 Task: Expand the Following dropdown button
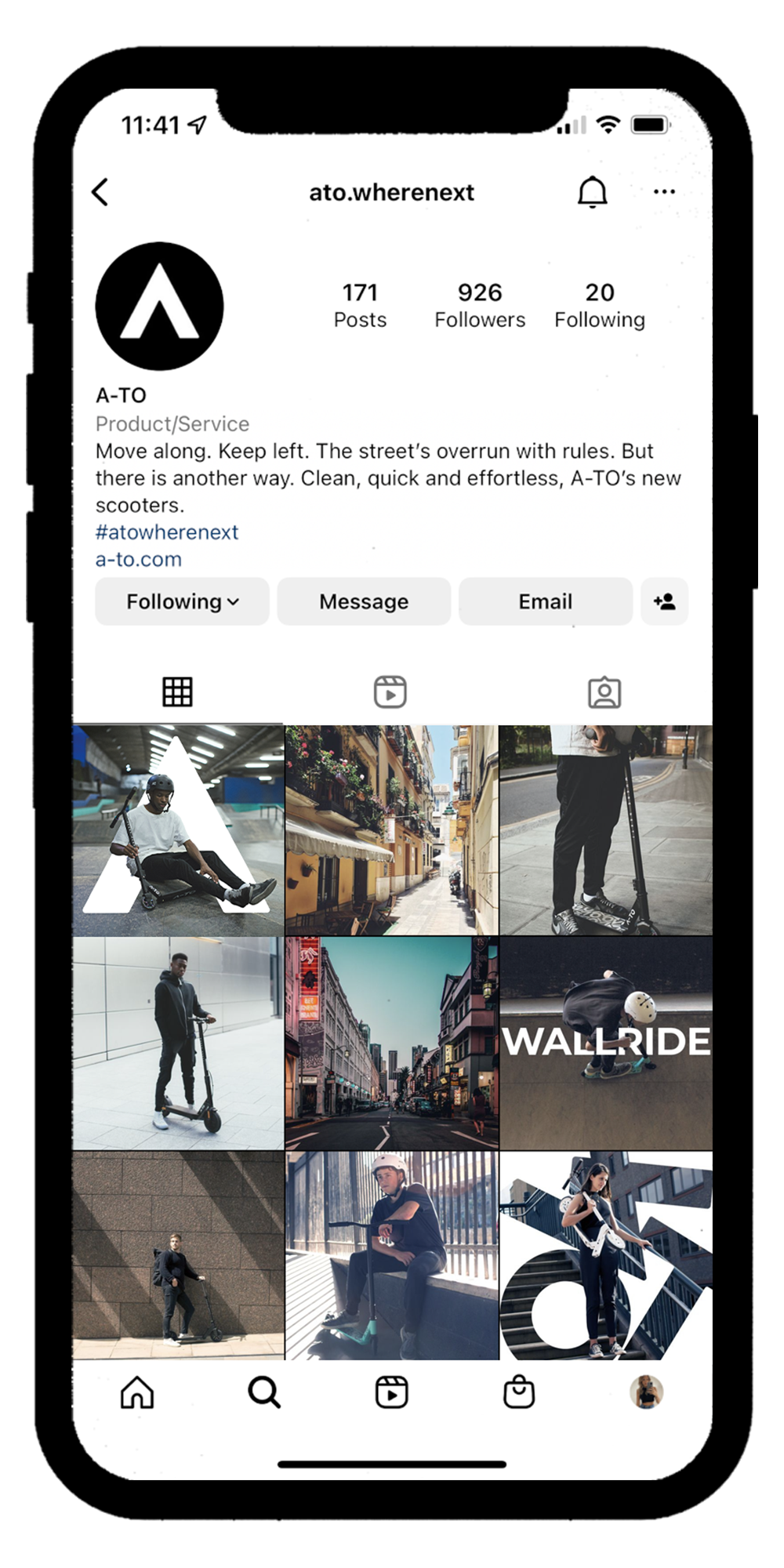[182, 601]
